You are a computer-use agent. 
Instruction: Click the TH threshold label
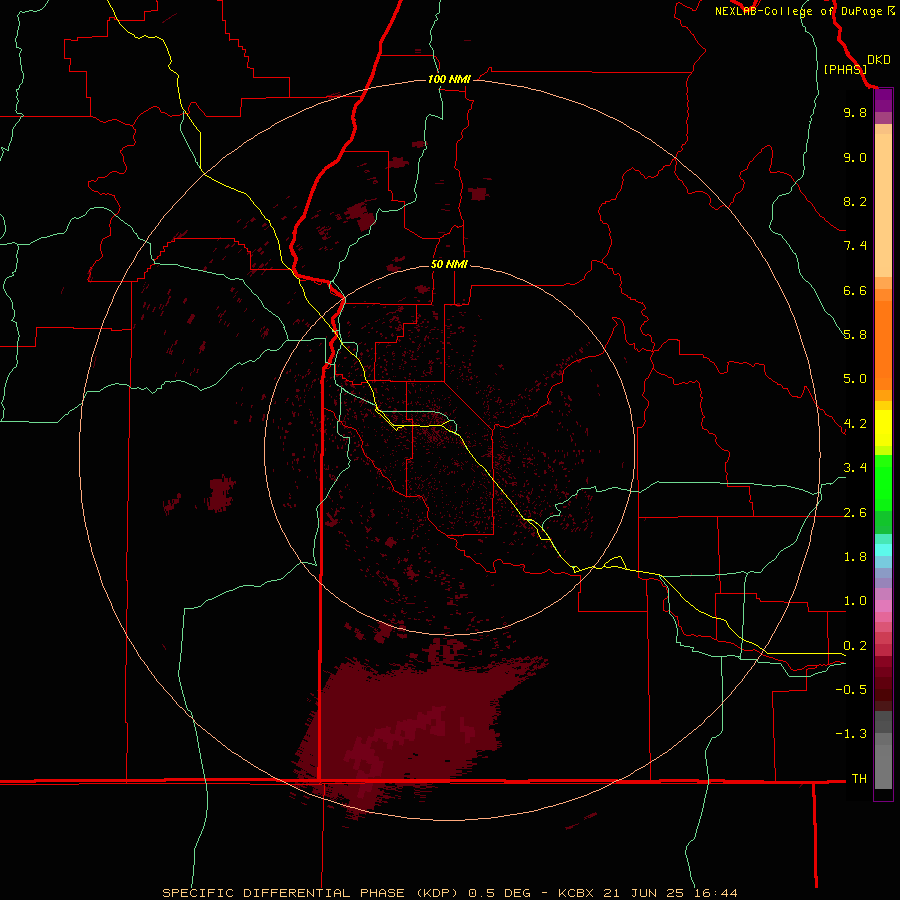click(859, 779)
